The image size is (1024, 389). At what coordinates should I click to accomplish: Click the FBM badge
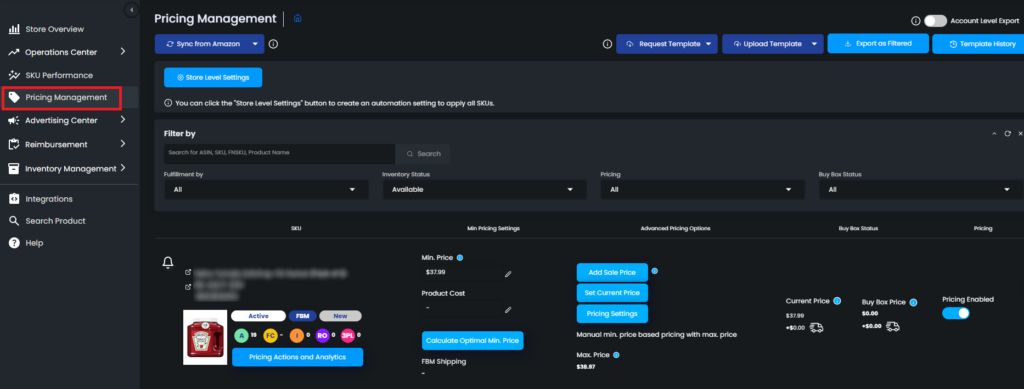point(302,316)
